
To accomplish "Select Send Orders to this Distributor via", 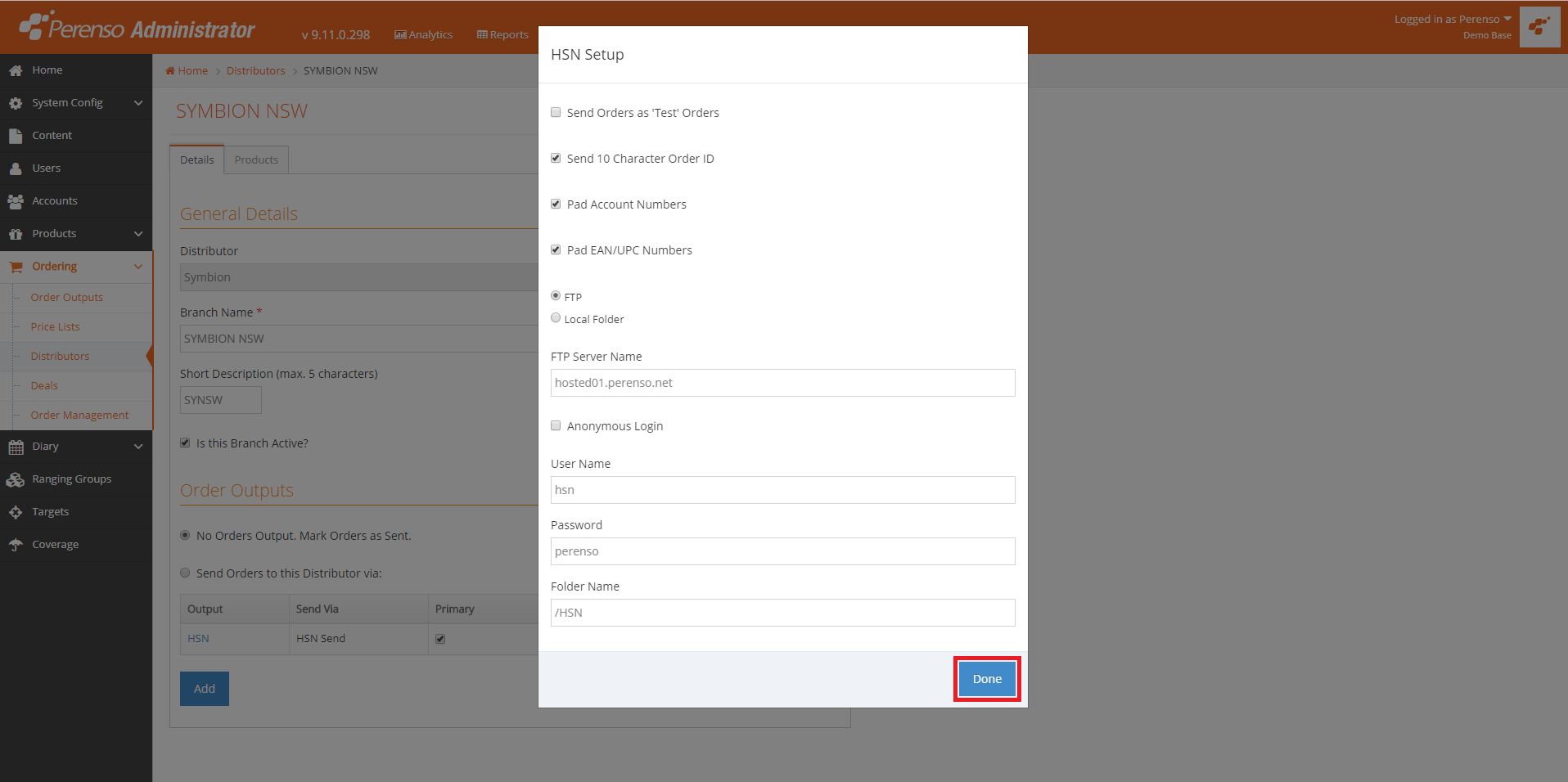I will 185,573.
